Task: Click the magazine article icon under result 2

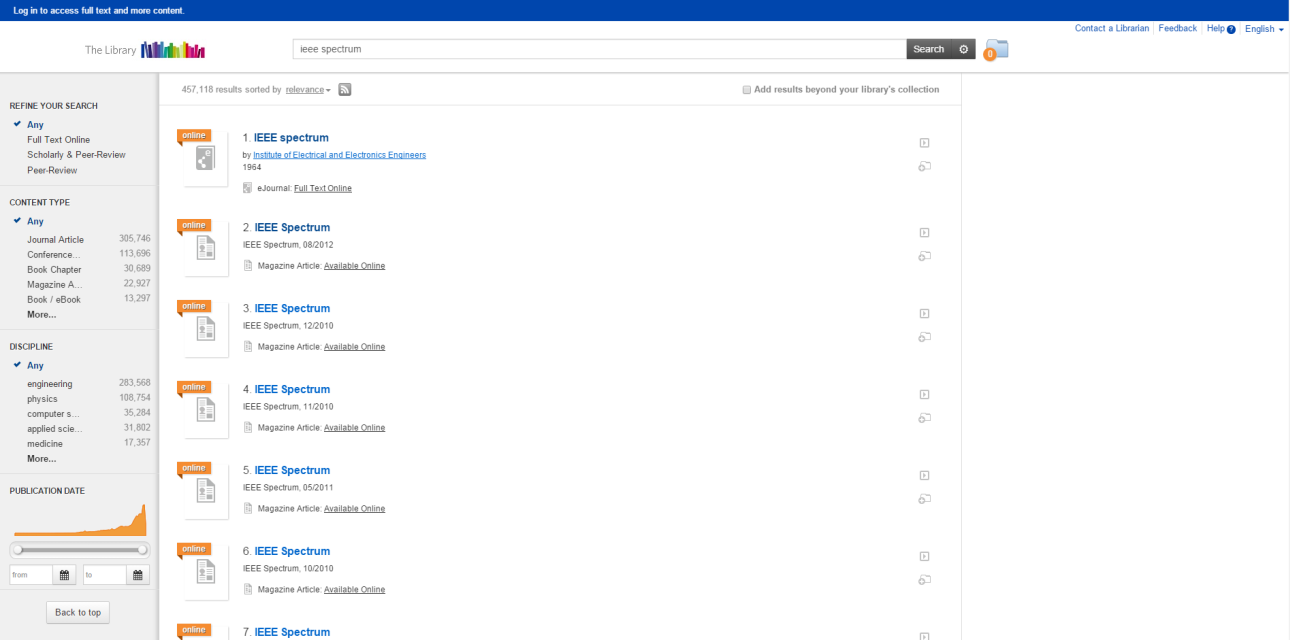Action: coord(248,266)
